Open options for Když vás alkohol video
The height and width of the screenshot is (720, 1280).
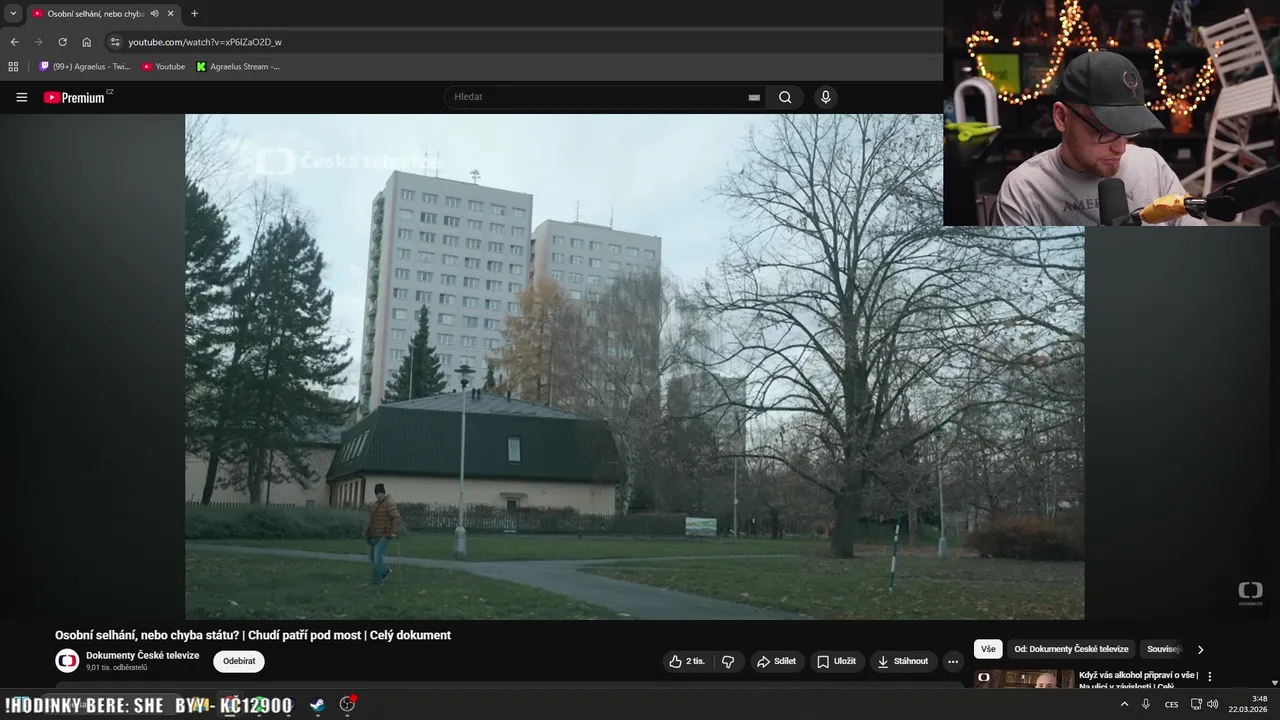[x=1209, y=677]
